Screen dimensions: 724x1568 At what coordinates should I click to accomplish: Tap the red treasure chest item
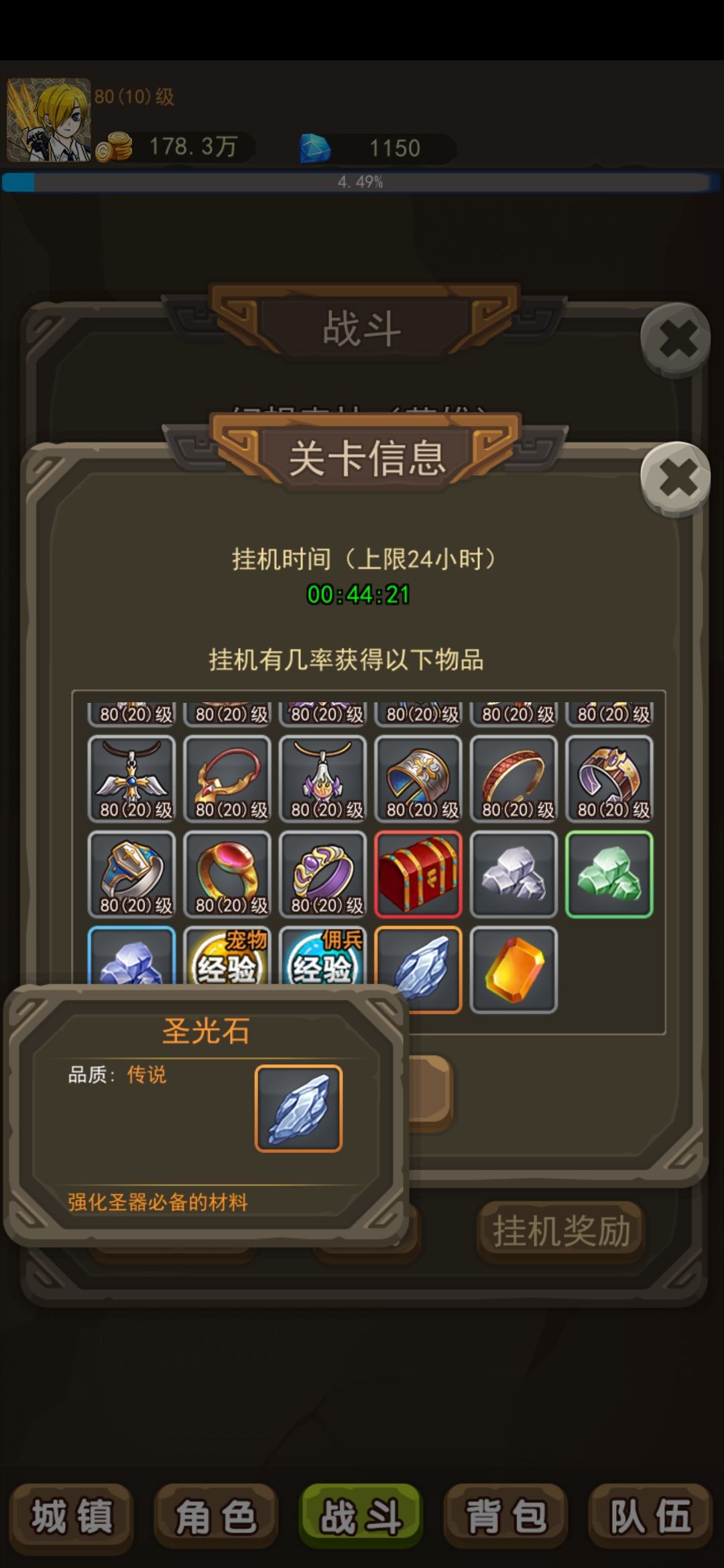pos(418,874)
